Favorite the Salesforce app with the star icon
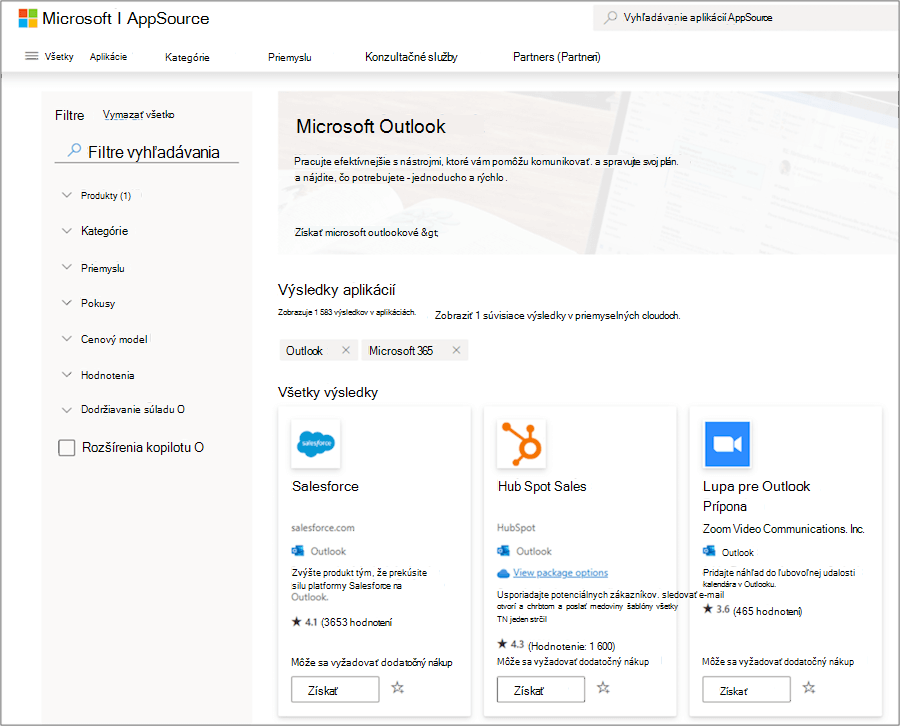 coord(398,688)
